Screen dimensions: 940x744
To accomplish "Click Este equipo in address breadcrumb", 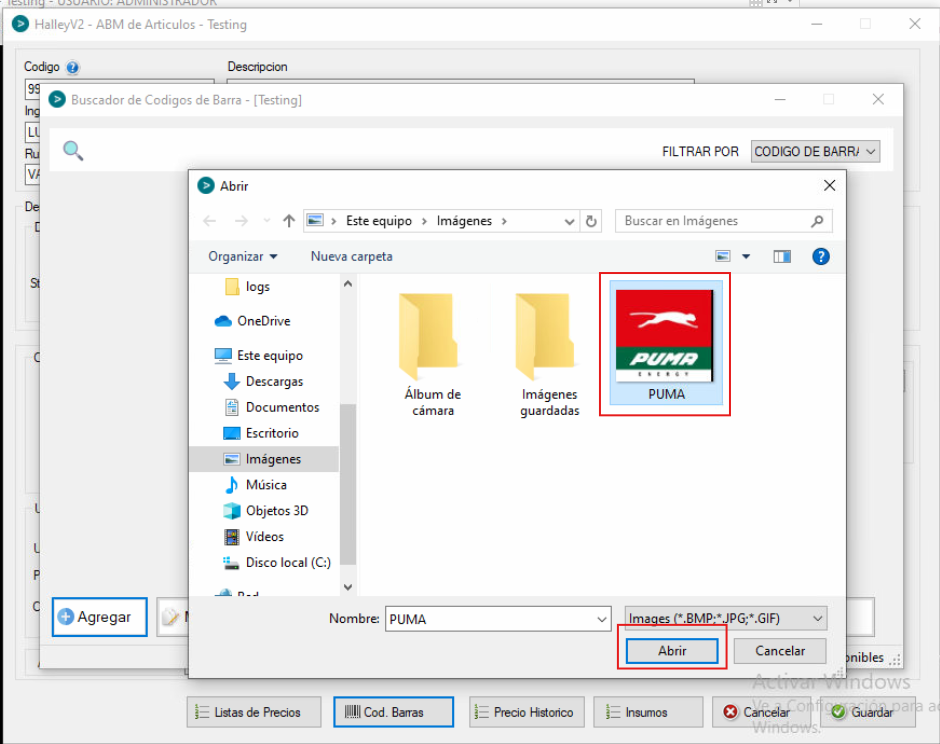I will (x=379, y=221).
